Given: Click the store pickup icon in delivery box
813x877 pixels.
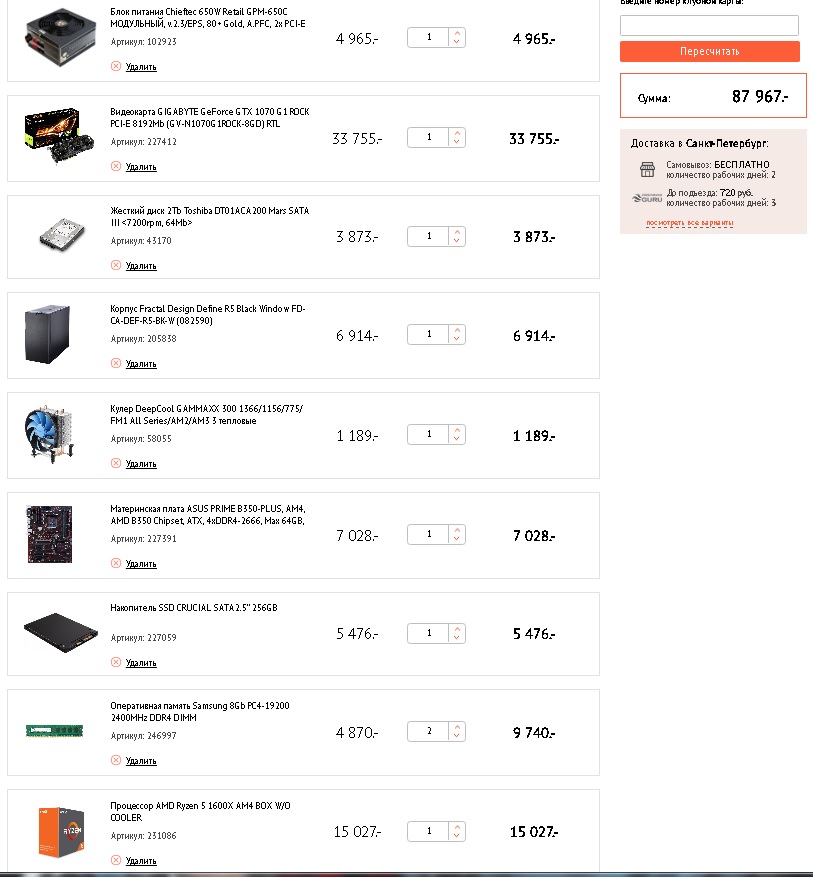Looking at the screenshot, I should tap(646, 169).
